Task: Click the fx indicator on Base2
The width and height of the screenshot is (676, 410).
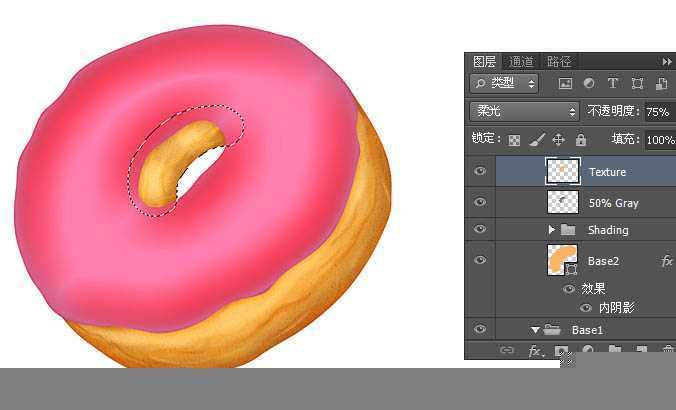Action: pyautogui.click(x=667, y=260)
